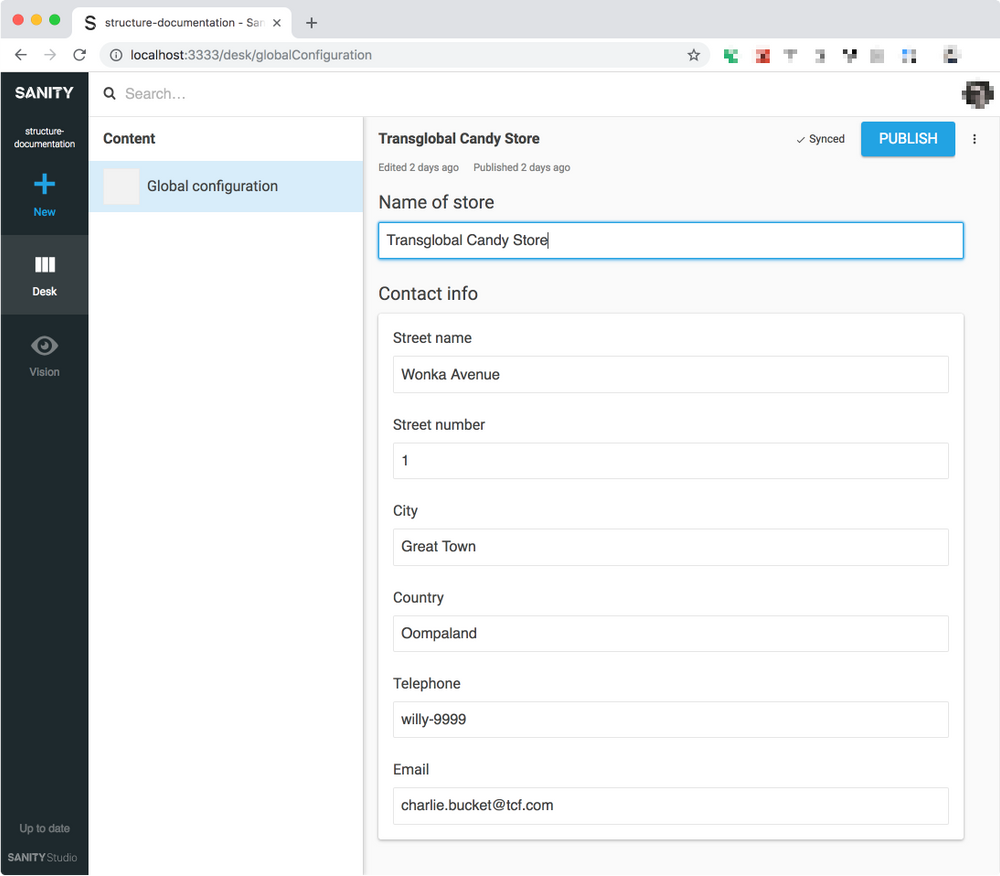
Task: Click the Telephone field
Action: pyautogui.click(x=670, y=720)
